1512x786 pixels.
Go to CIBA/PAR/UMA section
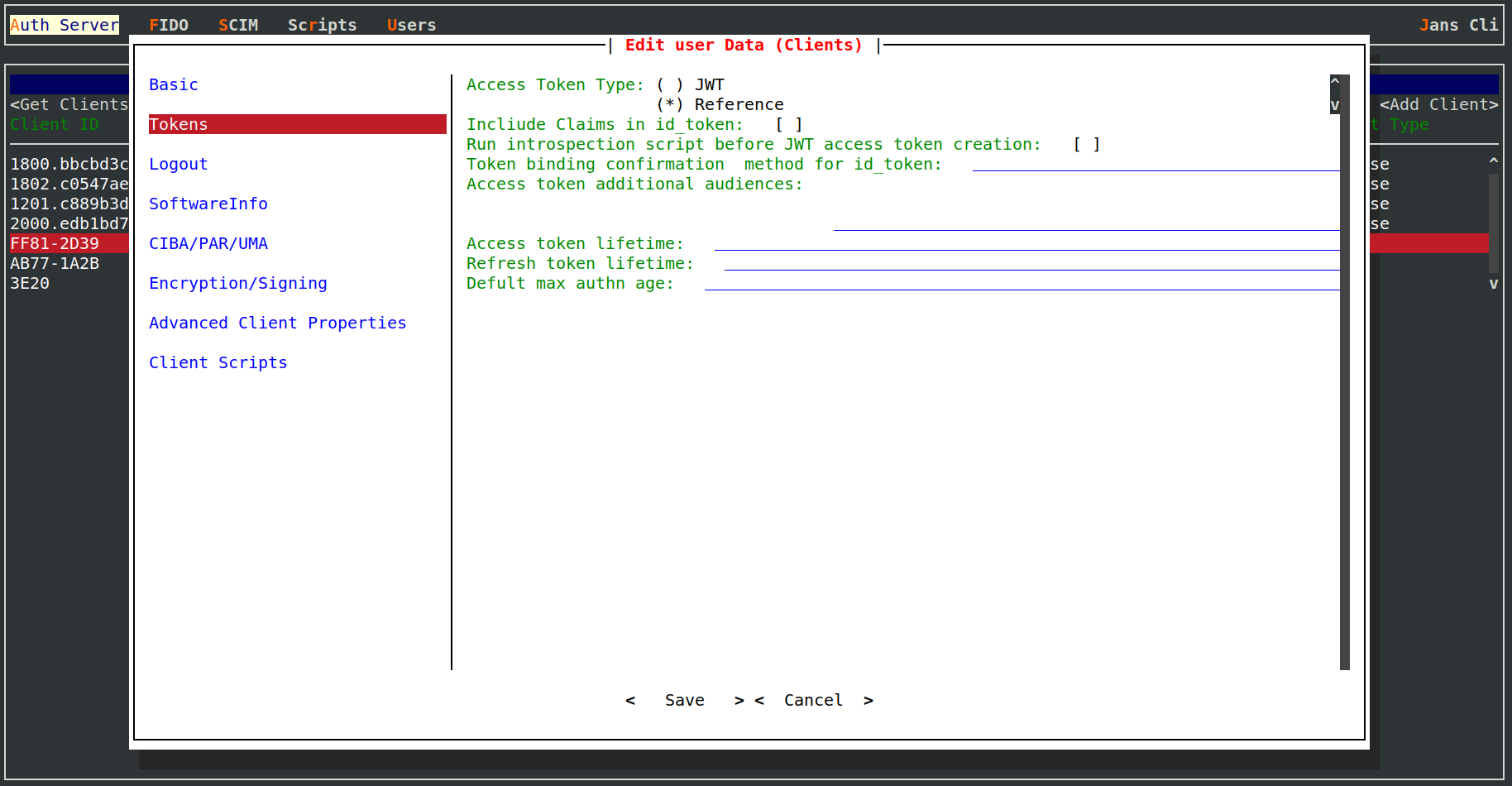[x=208, y=244]
